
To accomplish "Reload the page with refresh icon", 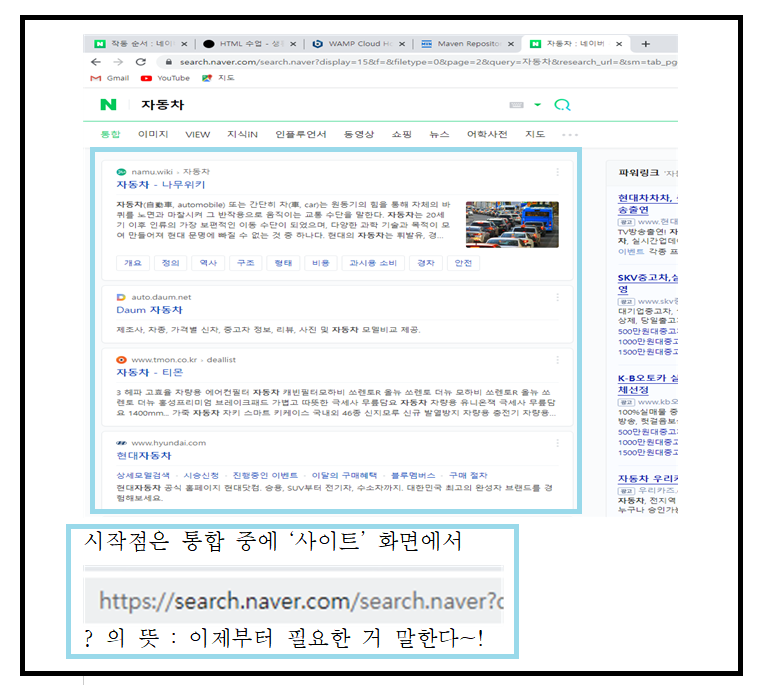I will pos(141,62).
